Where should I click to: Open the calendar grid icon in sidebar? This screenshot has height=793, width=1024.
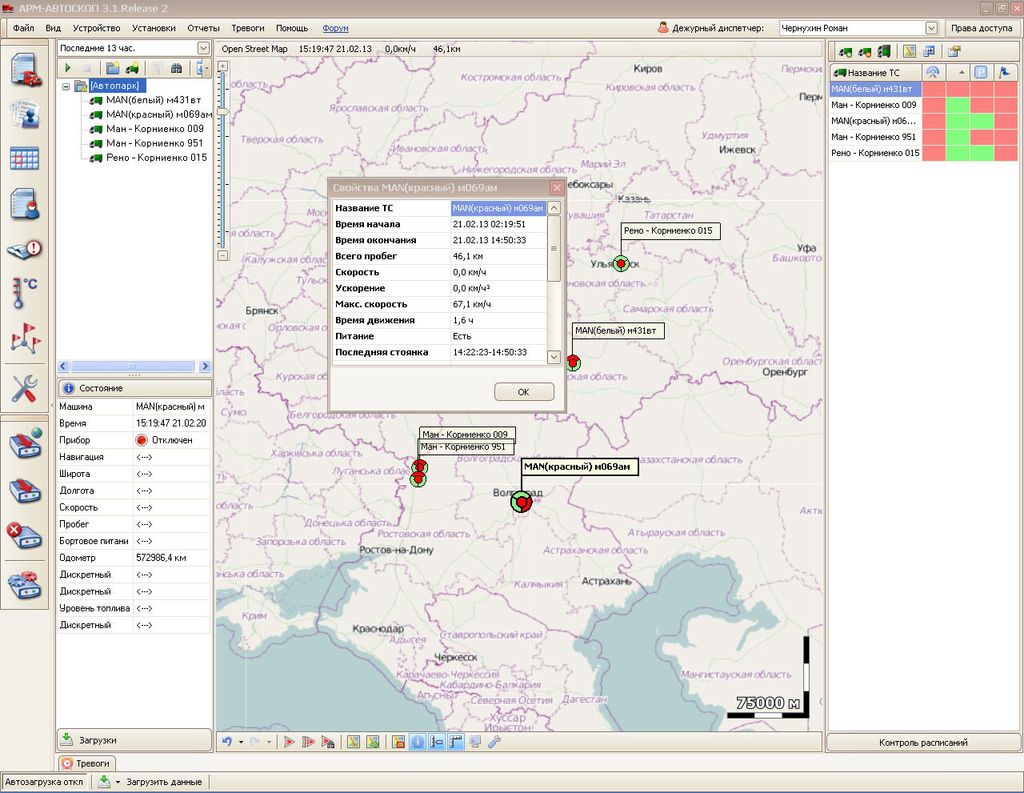(x=25, y=159)
